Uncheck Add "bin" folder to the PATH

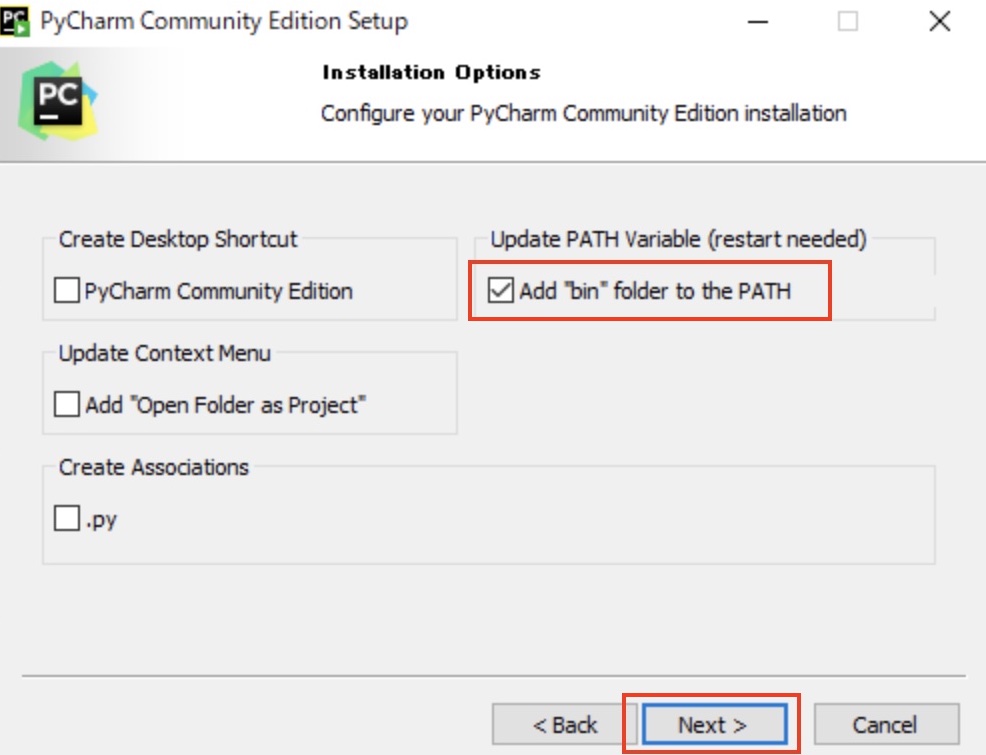(501, 290)
